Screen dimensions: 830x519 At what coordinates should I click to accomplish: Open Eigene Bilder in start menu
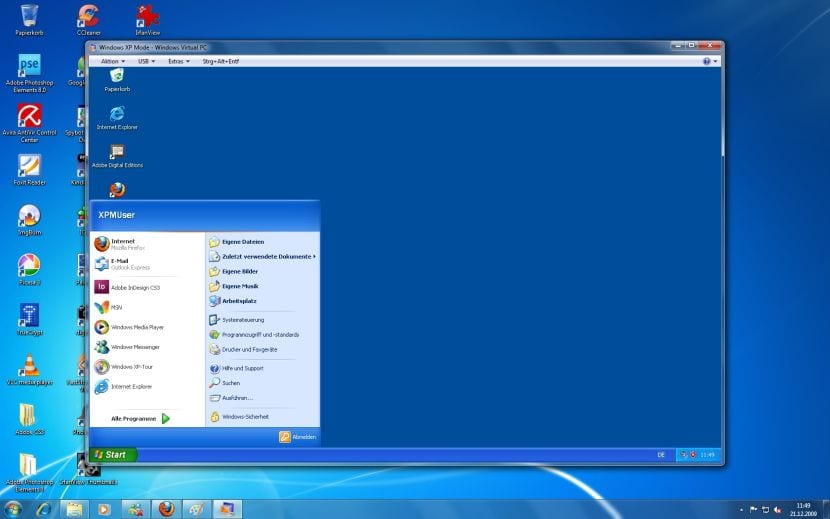263,271
